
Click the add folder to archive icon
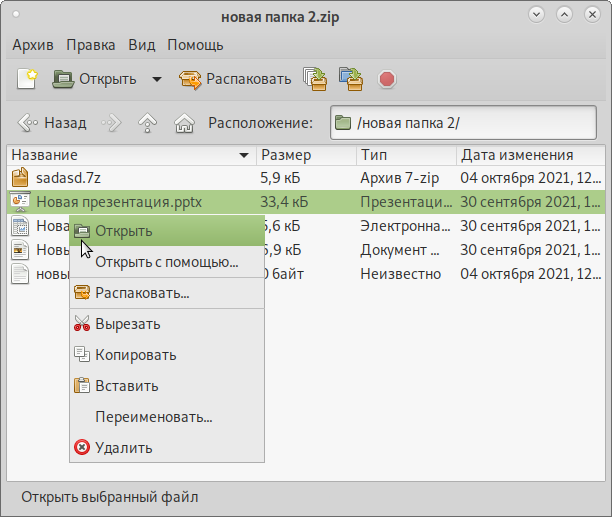pyautogui.click(x=350, y=79)
